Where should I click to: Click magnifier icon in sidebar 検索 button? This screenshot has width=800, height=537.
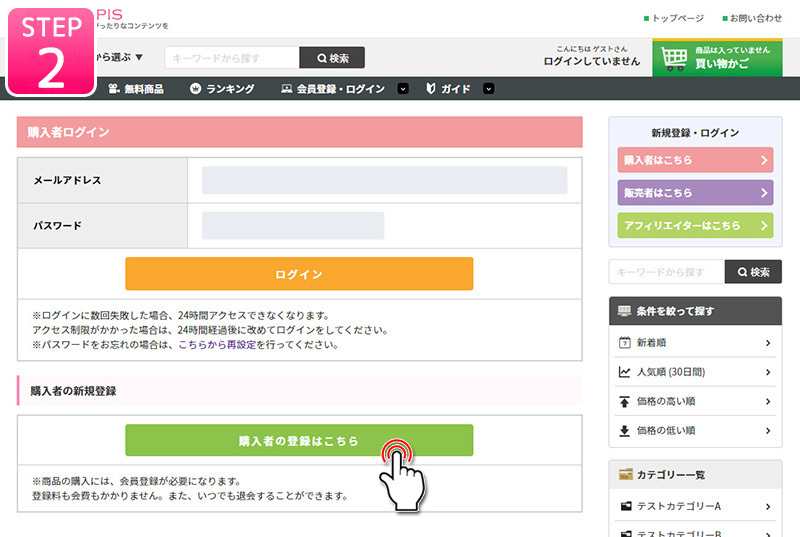pos(742,272)
